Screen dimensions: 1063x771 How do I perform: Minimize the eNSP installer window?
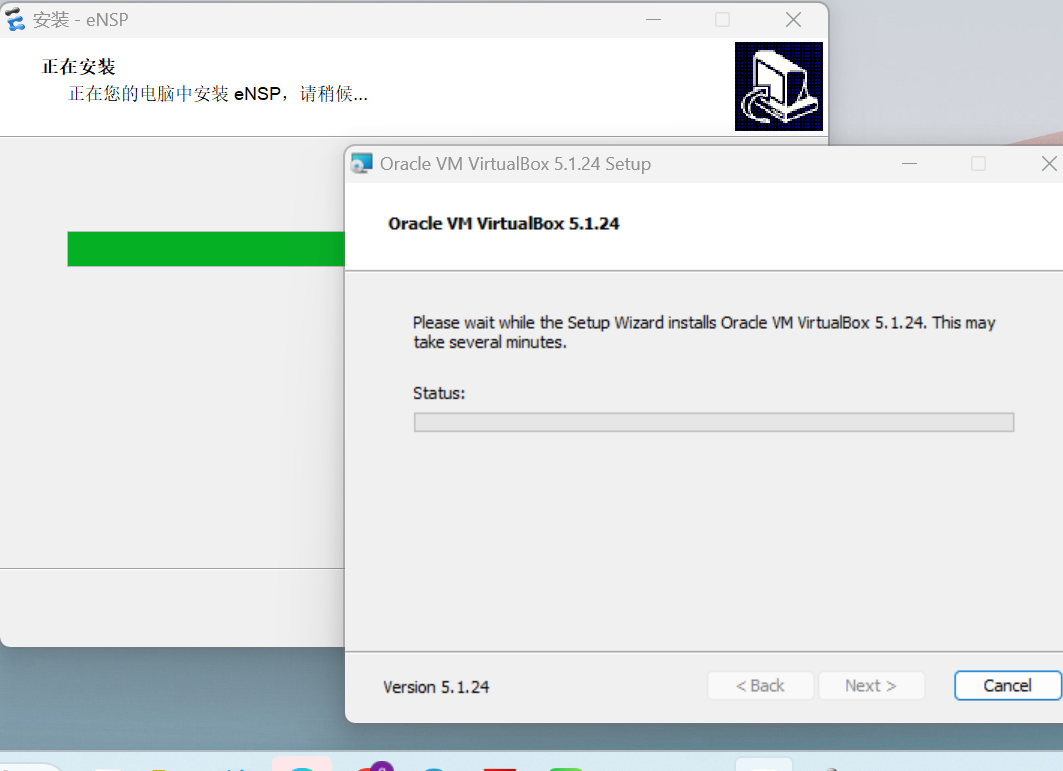point(653,19)
